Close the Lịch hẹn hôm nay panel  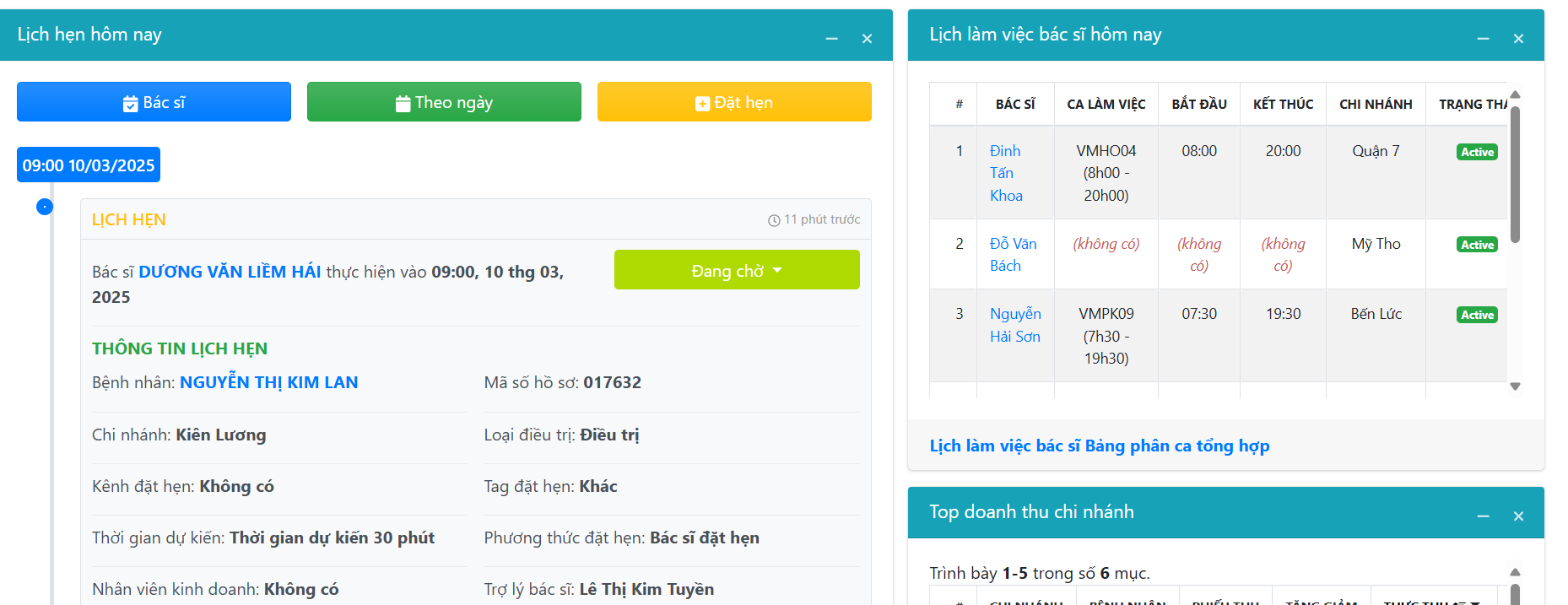(867, 39)
